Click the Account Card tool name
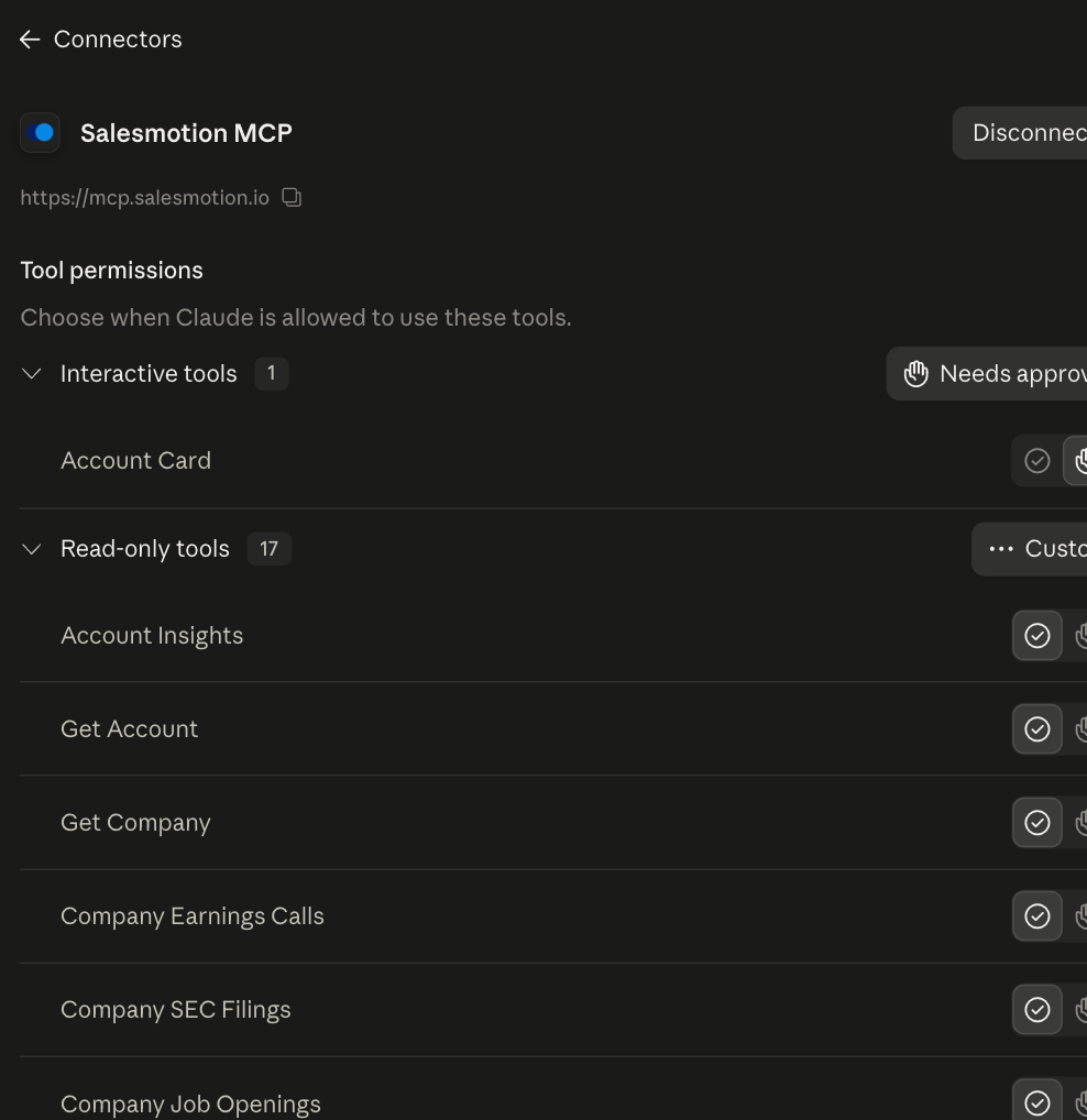 click(136, 461)
